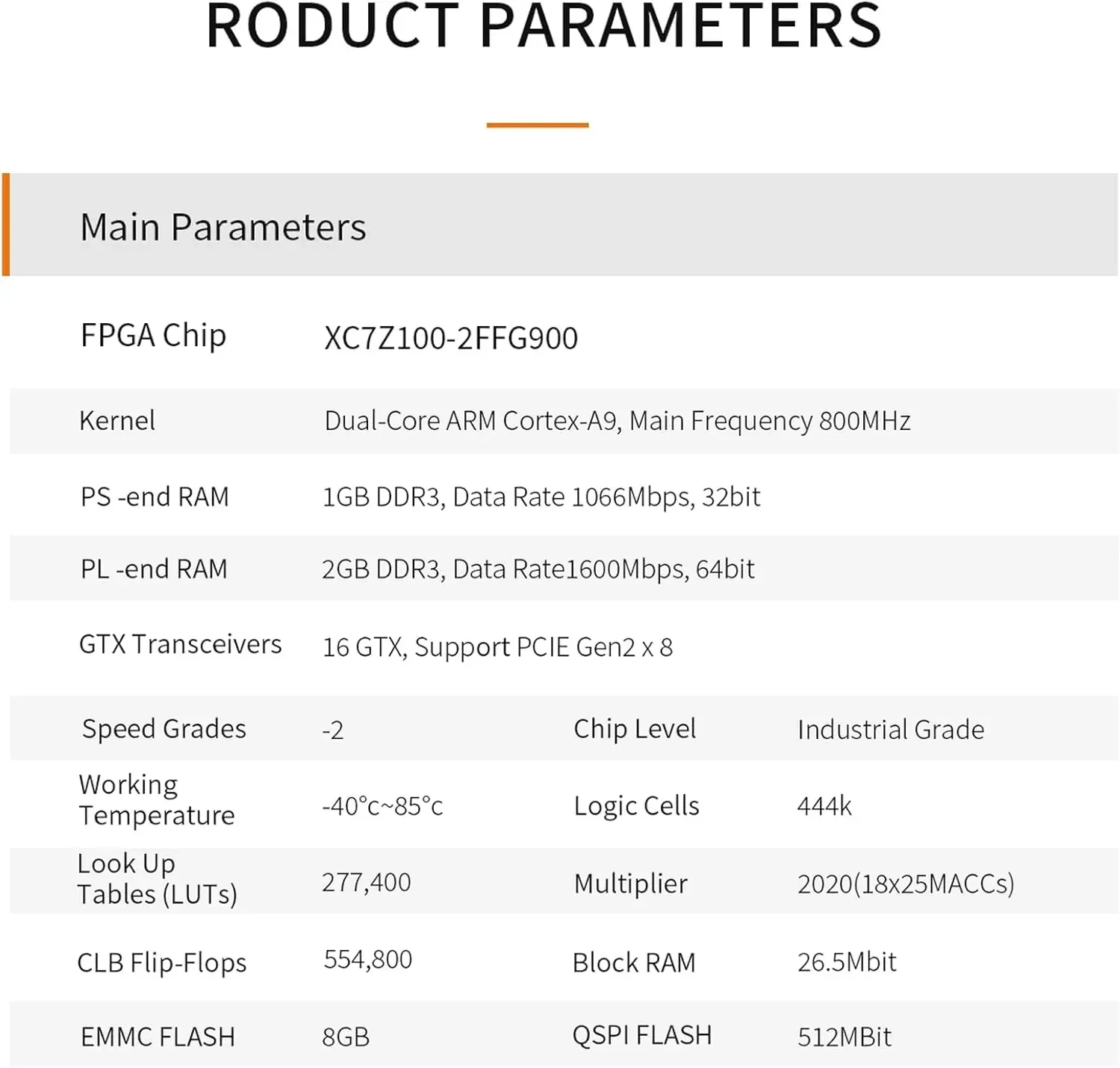The width and height of the screenshot is (1120, 1068).
Task: Click the XC7Z100-2FFG900 chip model text
Action: point(450,338)
